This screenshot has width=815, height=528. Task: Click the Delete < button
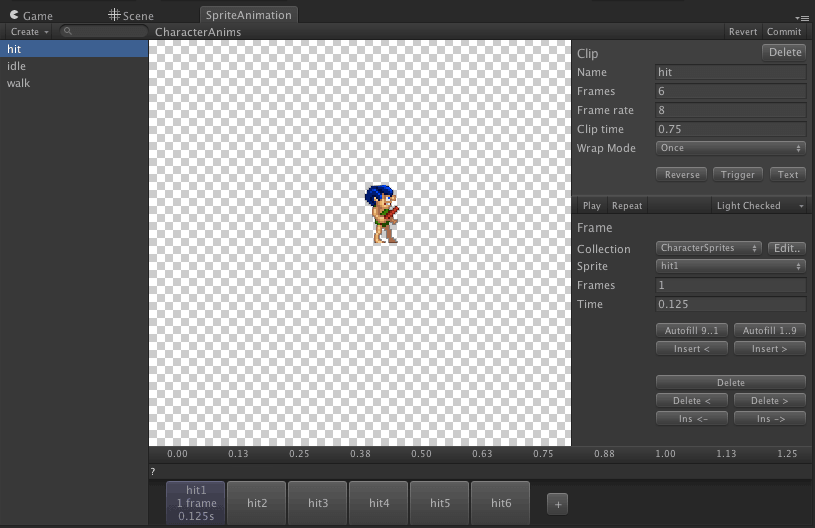(x=691, y=401)
